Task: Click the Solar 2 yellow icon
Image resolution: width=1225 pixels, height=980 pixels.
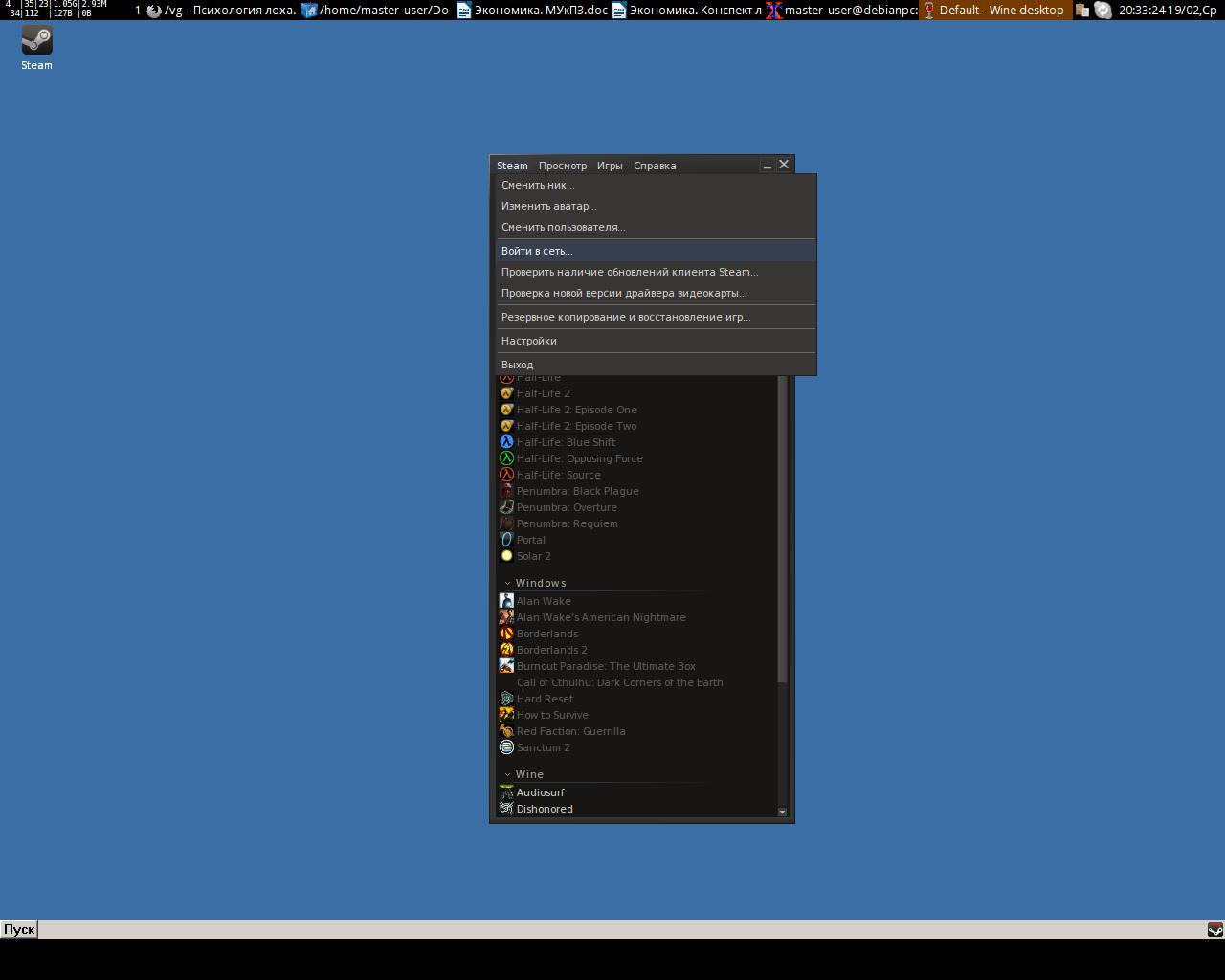Action: click(506, 556)
